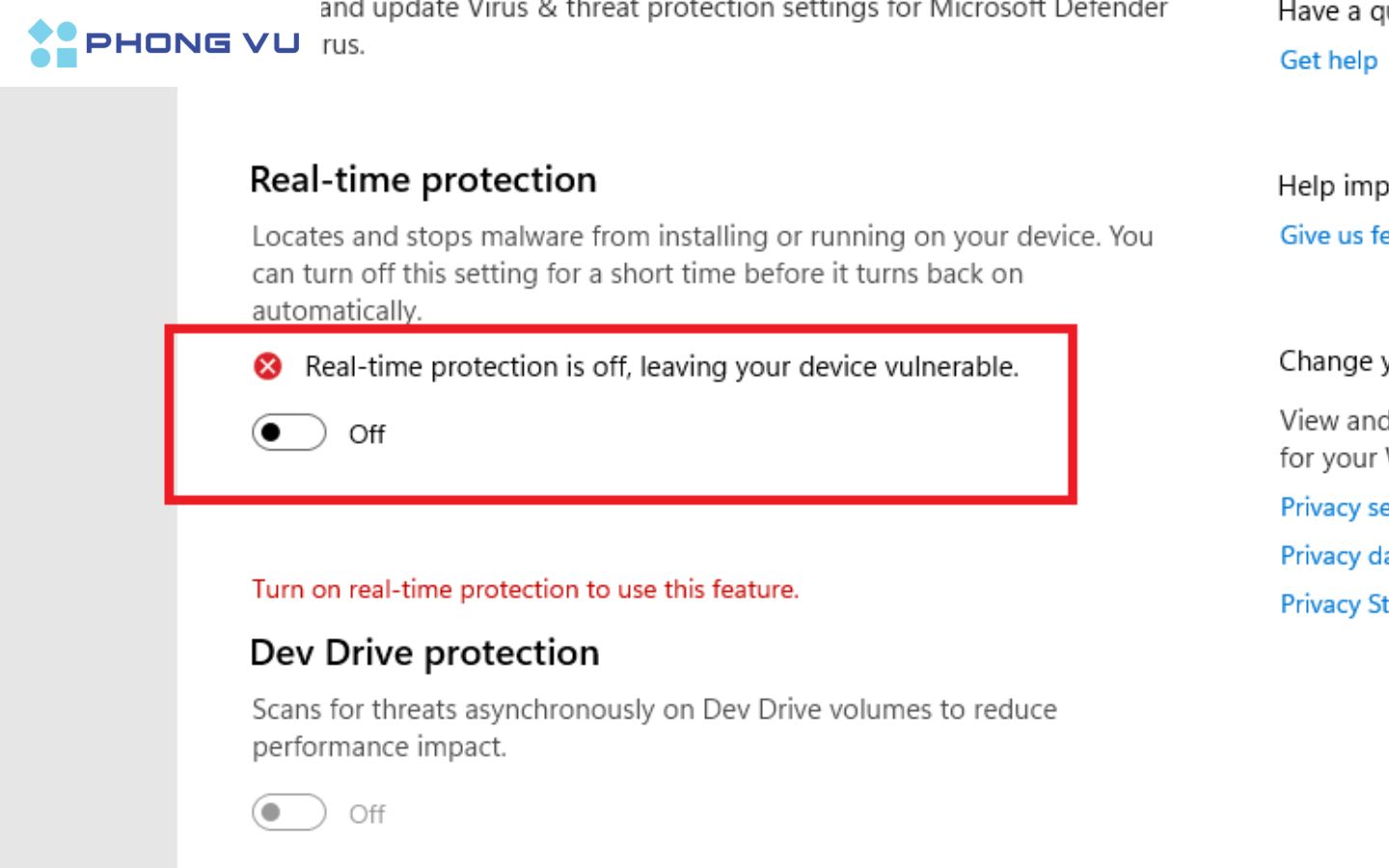Click the PHONG VU brand name text

tap(192, 43)
